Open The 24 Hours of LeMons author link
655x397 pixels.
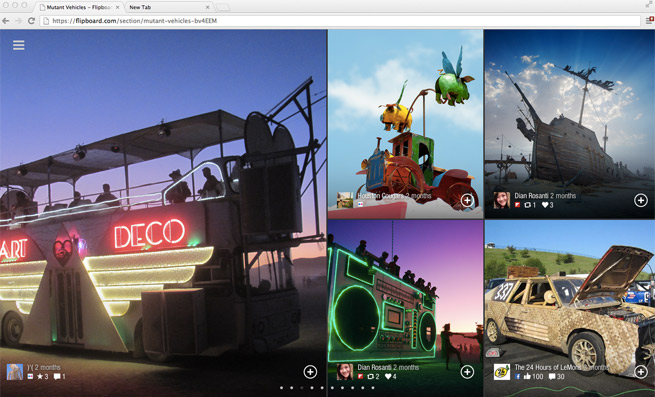548,367
